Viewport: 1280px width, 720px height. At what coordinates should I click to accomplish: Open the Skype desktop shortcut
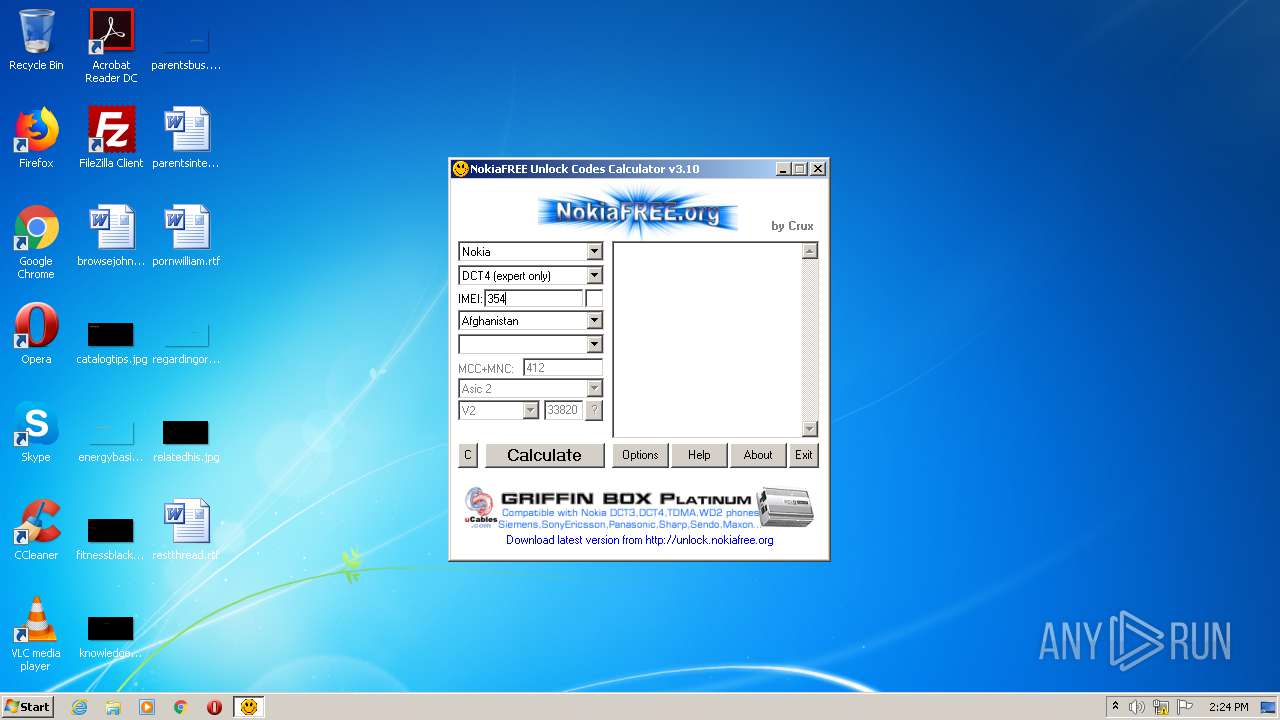(x=36, y=432)
